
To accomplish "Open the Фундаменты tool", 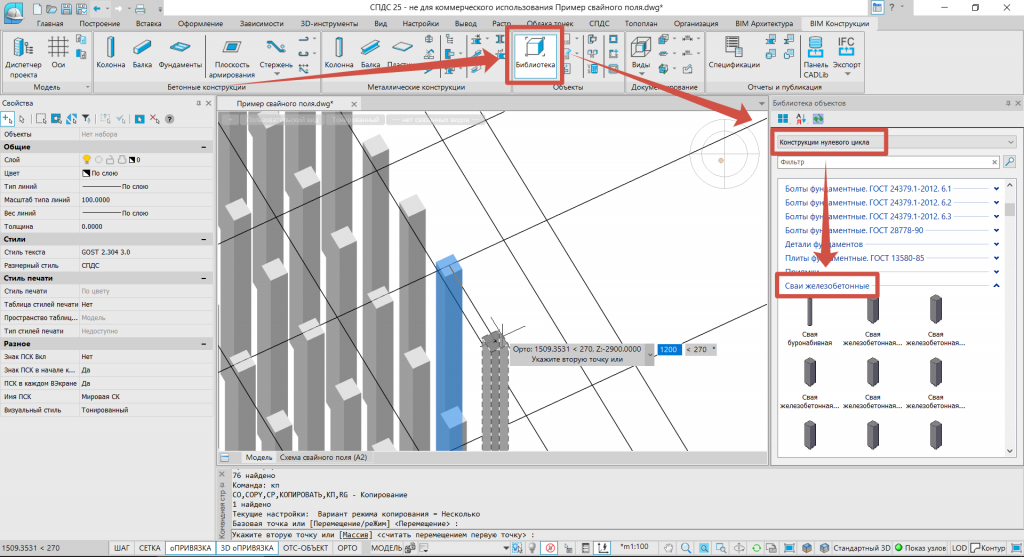I will click(x=180, y=52).
